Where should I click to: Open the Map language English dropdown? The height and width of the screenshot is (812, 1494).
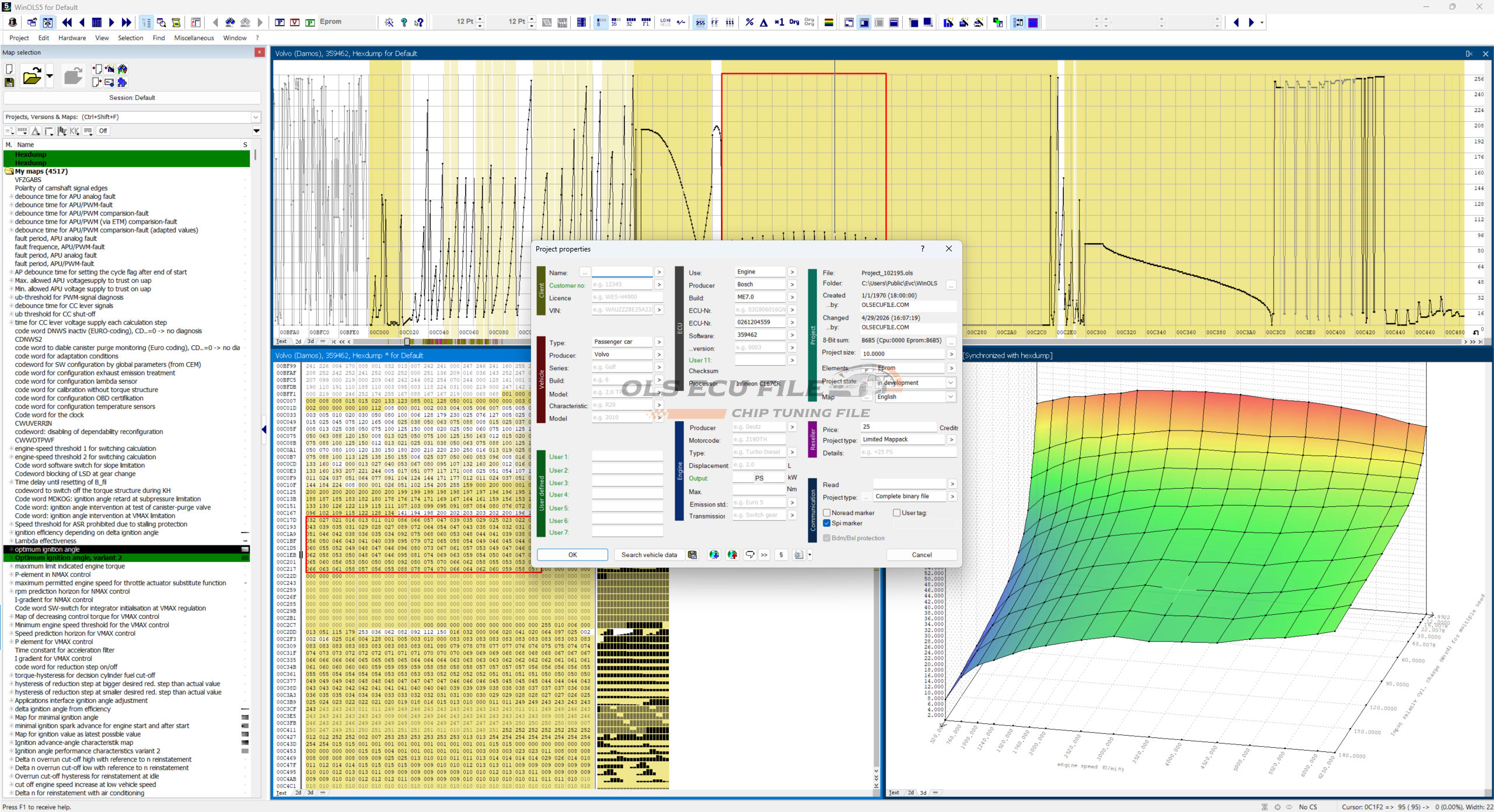pyautogui.click(x=951, y=397)
